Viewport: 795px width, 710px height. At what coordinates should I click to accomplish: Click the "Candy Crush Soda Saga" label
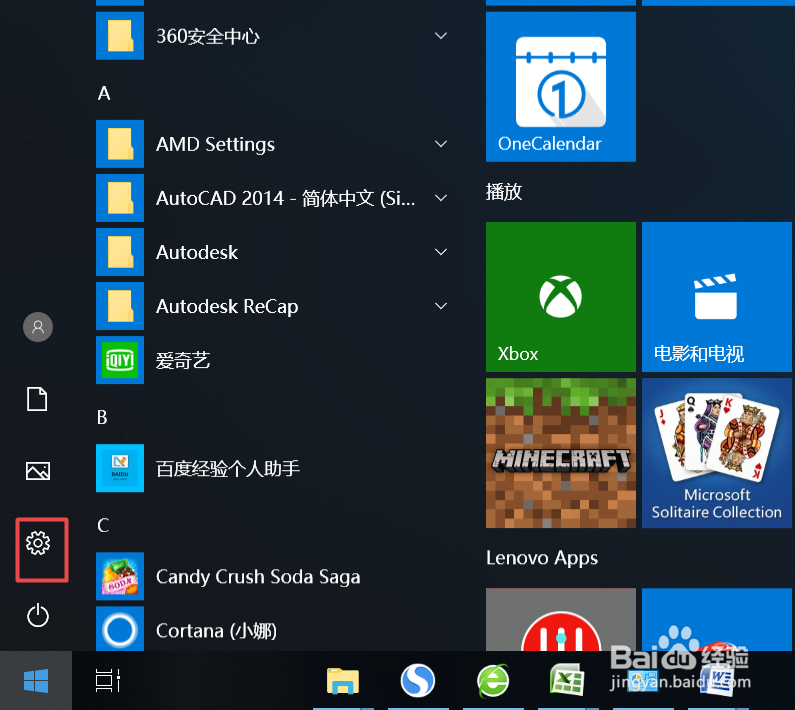258,577
